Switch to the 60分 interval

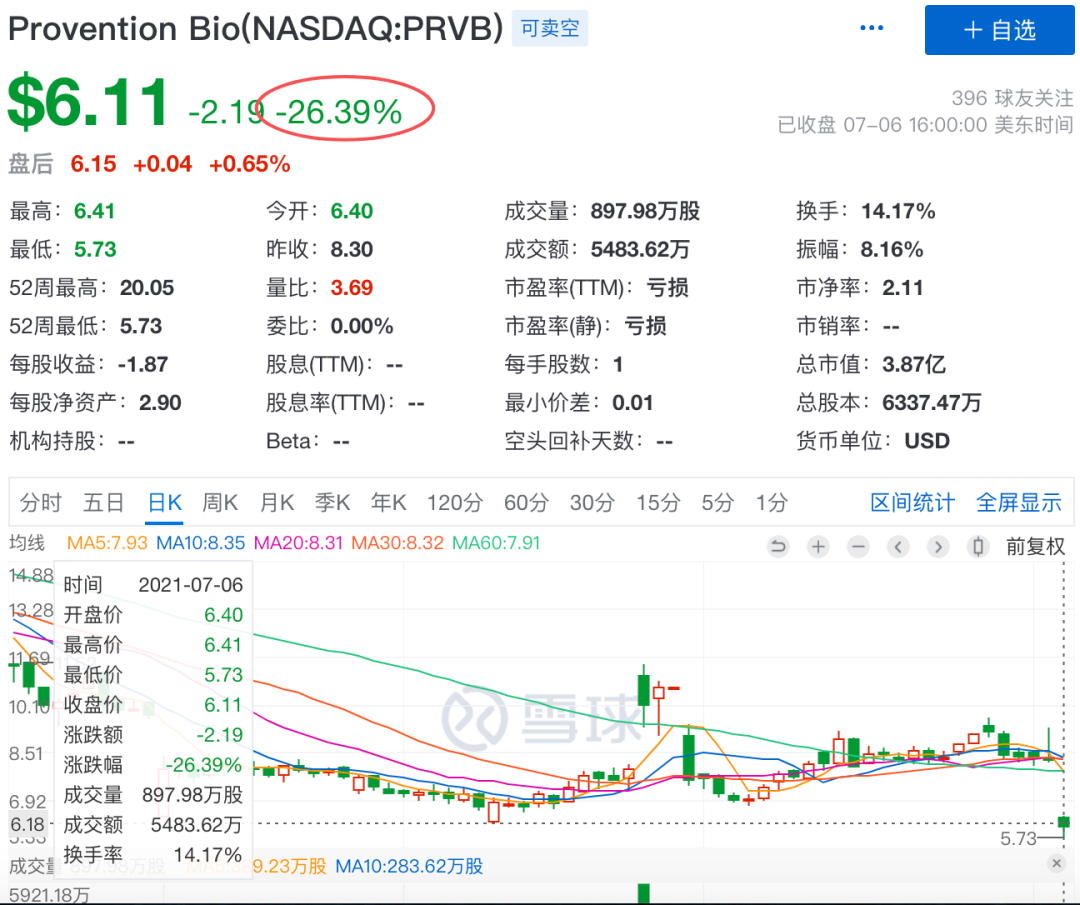point(526,503)
